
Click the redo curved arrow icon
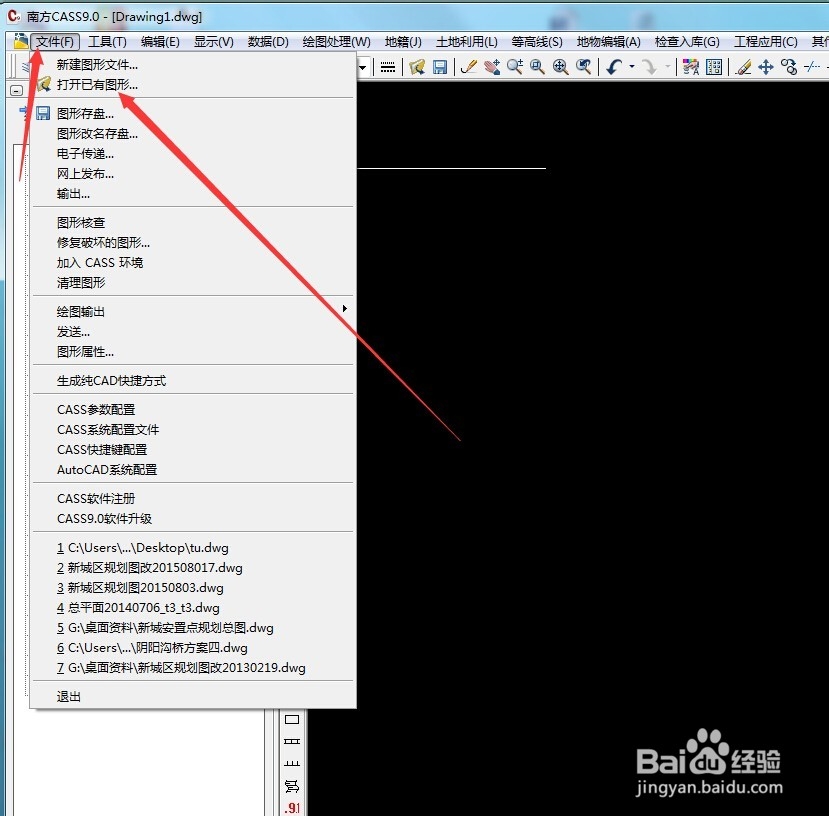point(649,67)
